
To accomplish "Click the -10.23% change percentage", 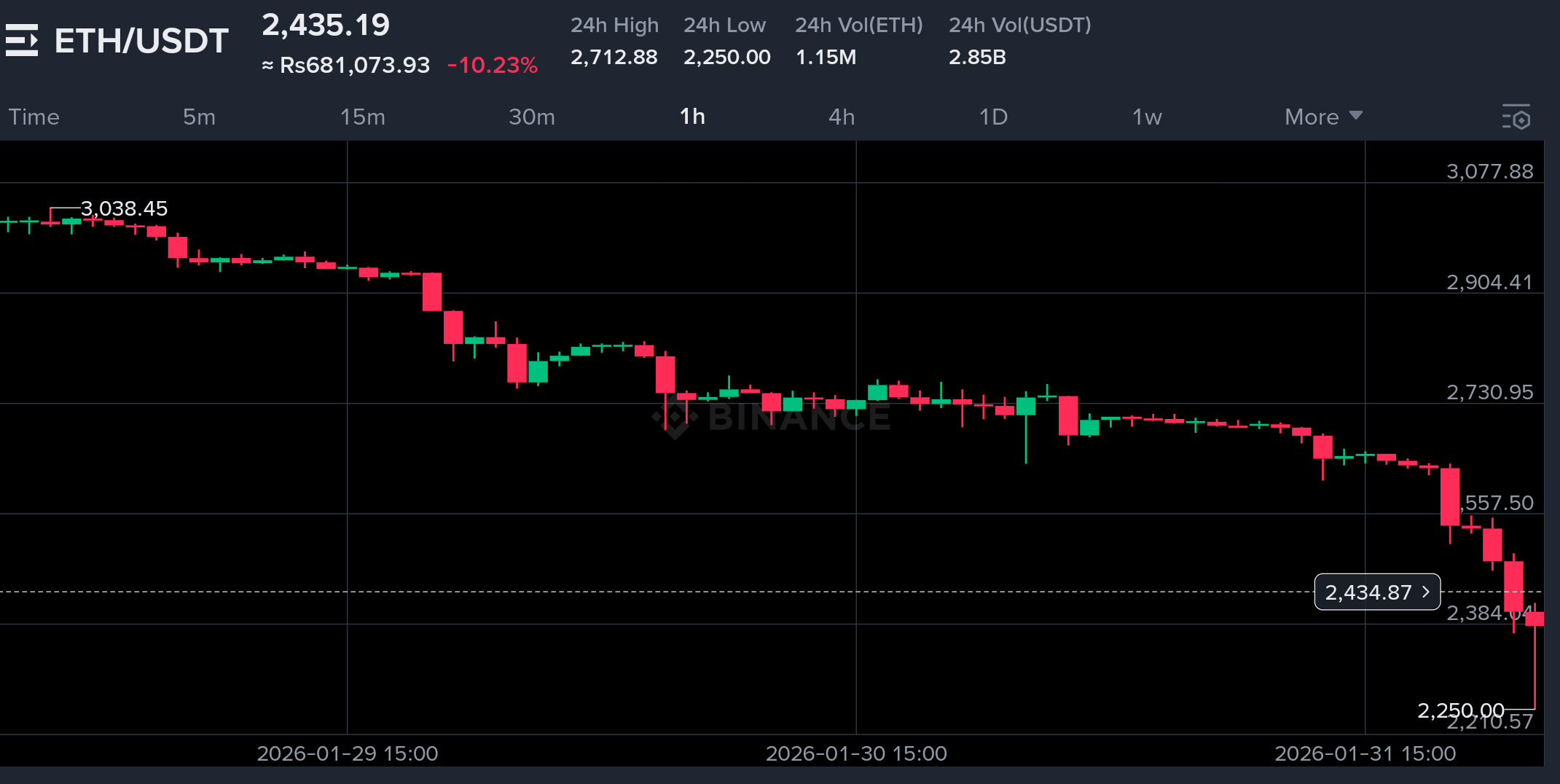I will pyautogui.click(x=493, y=65).
